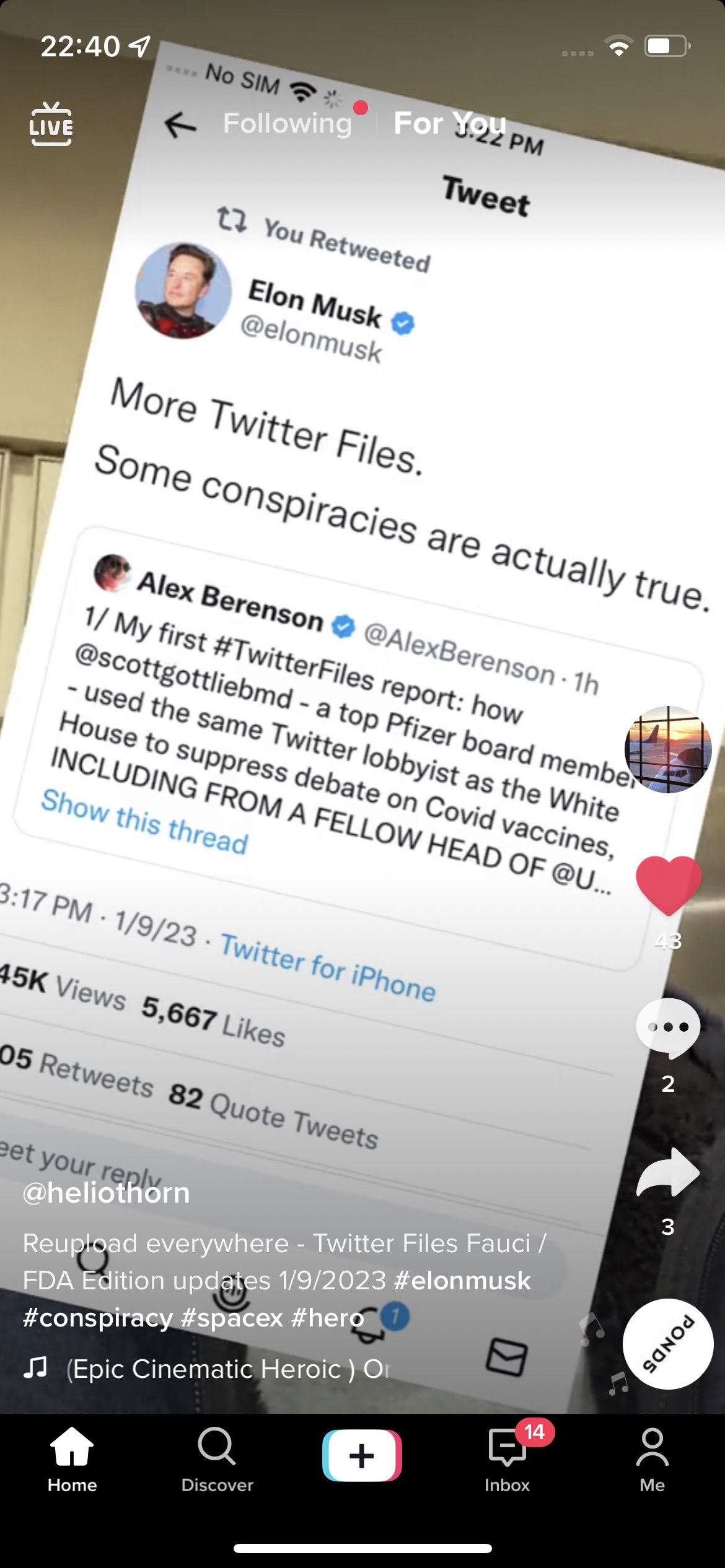Switch to the For You tab
Screen dimensions: 725x1568
point(450,123)
